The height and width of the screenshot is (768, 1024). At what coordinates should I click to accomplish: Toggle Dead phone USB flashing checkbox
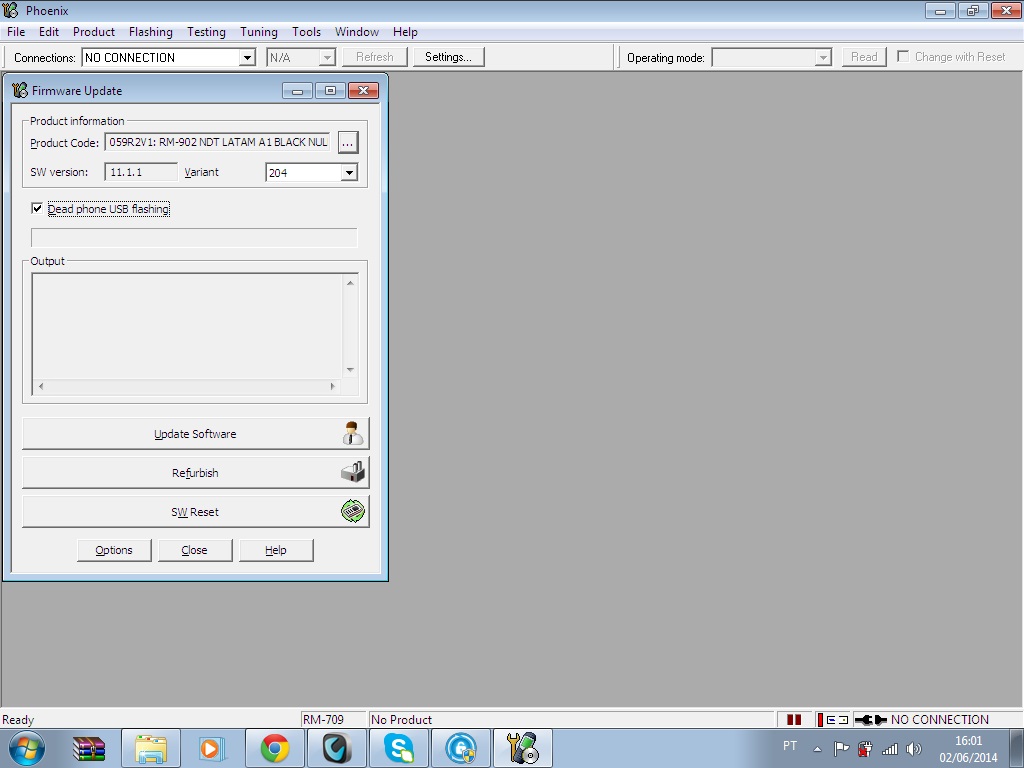click(37, 208)
